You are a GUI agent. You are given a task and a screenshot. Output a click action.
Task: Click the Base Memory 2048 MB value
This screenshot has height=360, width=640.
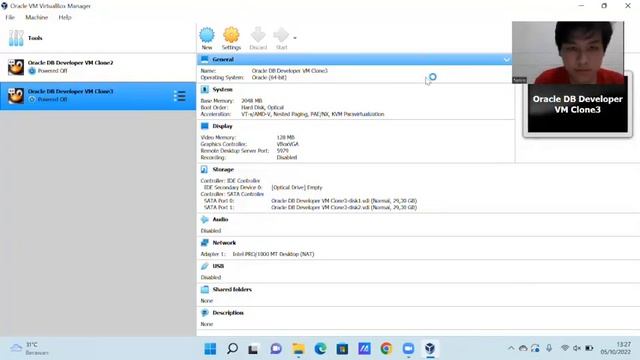[x=252, y=101]
